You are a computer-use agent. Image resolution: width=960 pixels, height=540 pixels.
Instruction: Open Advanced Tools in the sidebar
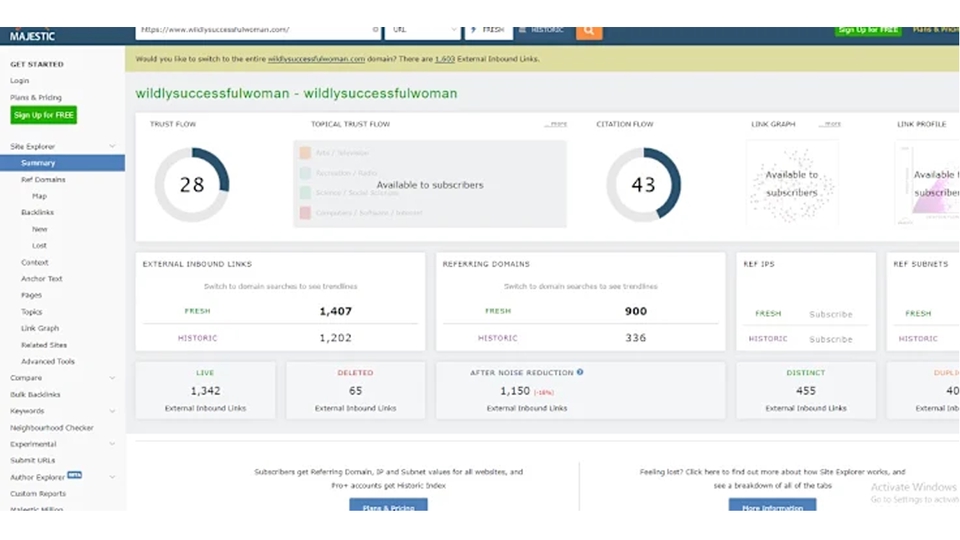48,362
